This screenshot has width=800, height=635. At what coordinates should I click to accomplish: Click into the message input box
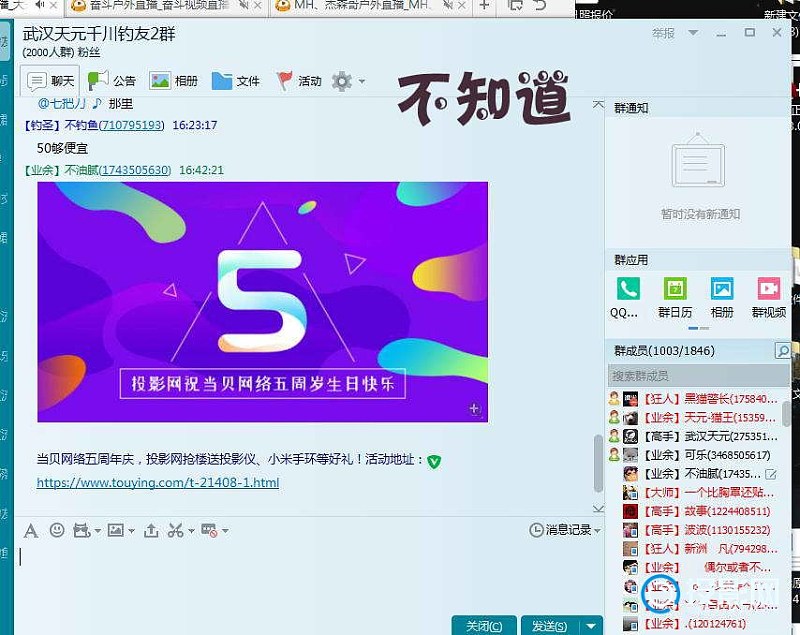309,579
